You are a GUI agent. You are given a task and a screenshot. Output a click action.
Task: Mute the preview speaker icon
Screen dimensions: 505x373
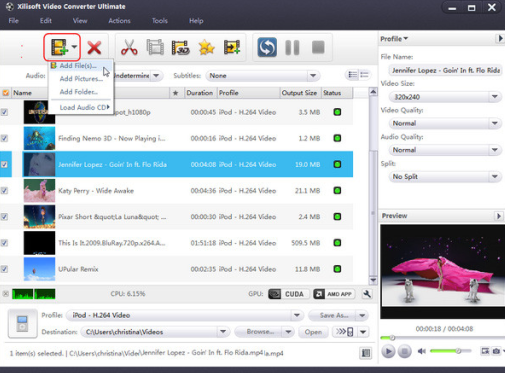pos(422,351)
